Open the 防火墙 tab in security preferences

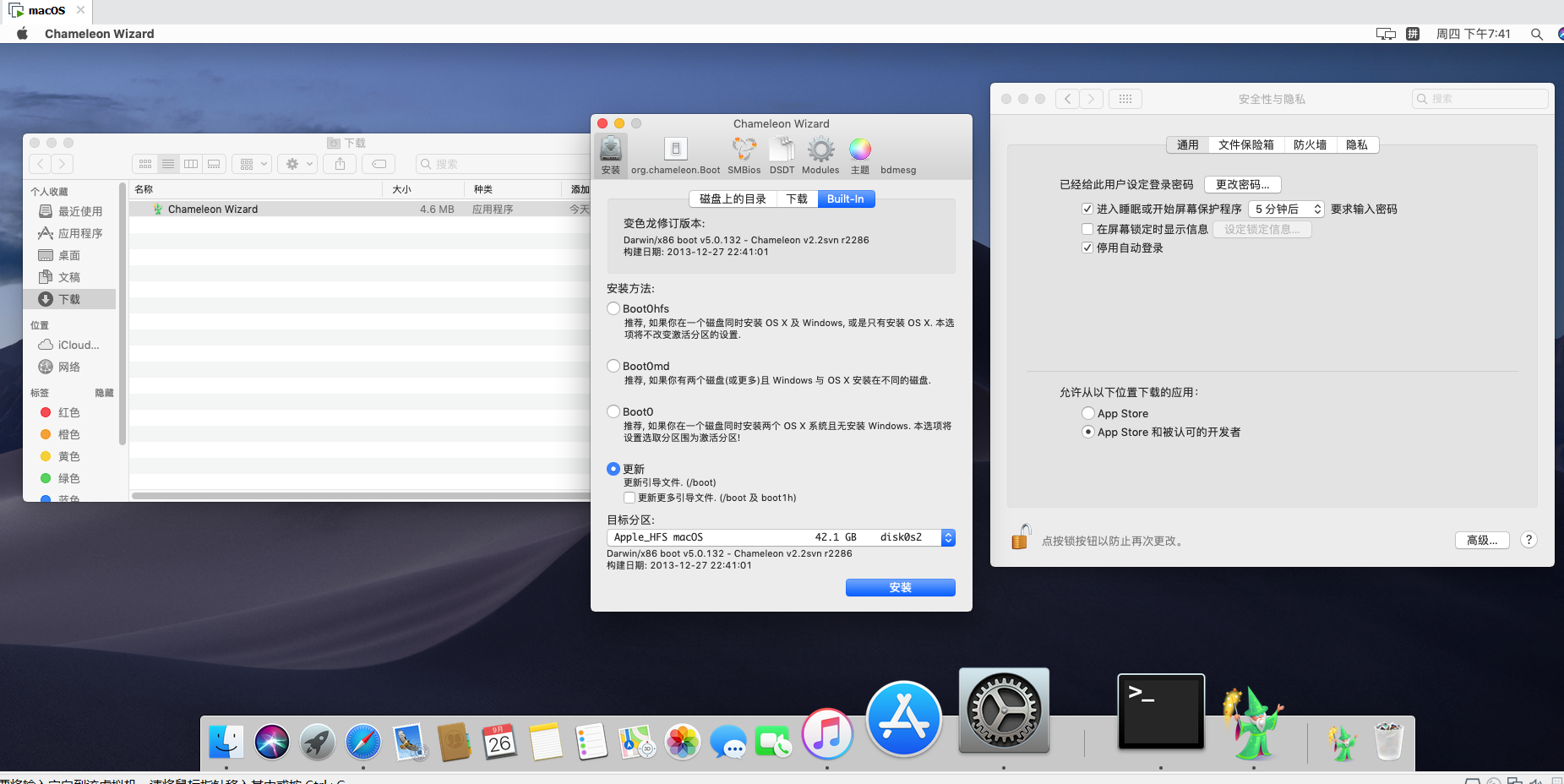(1311, 144)
